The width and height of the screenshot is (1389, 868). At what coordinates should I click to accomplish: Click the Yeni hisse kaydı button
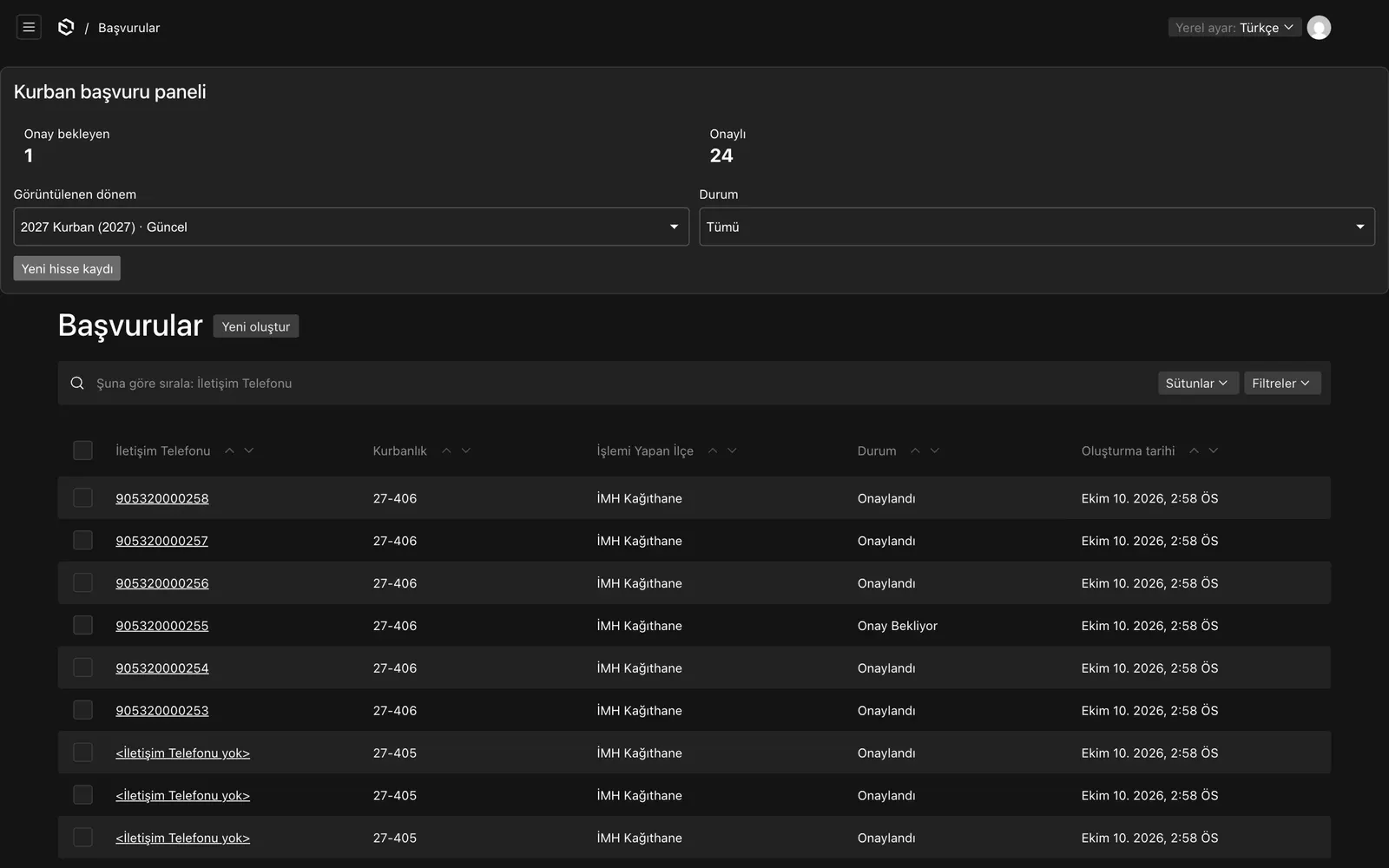pyautogui.click(x=67, y=268)
